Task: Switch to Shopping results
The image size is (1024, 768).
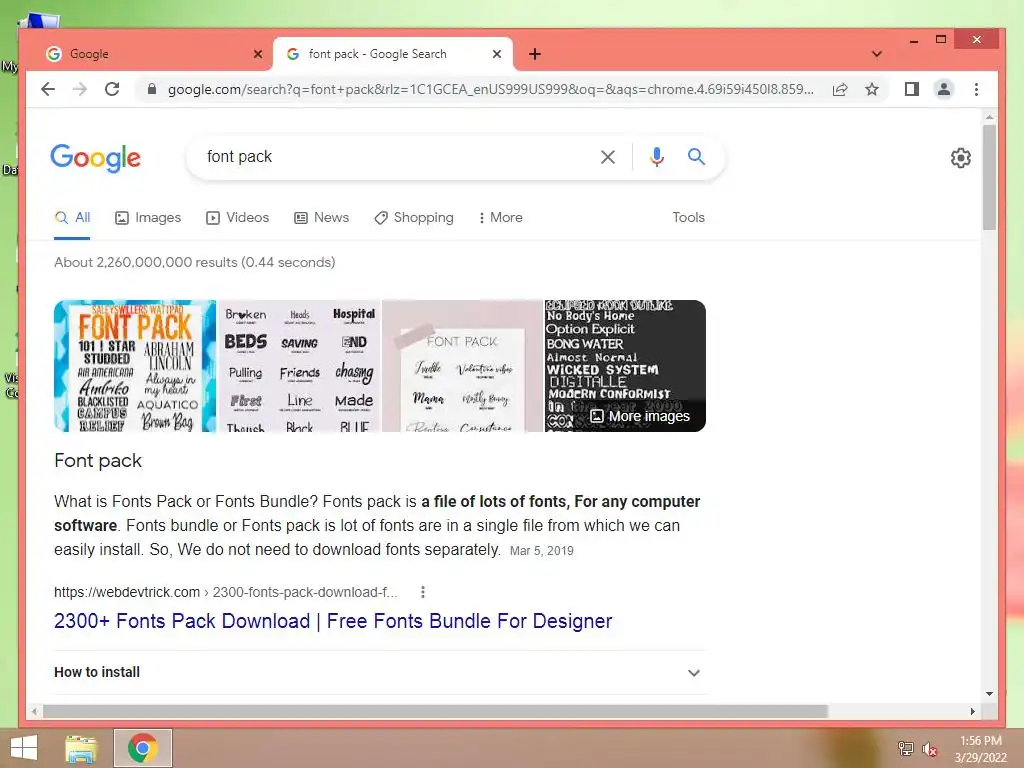Action: [x=413, y=217]
